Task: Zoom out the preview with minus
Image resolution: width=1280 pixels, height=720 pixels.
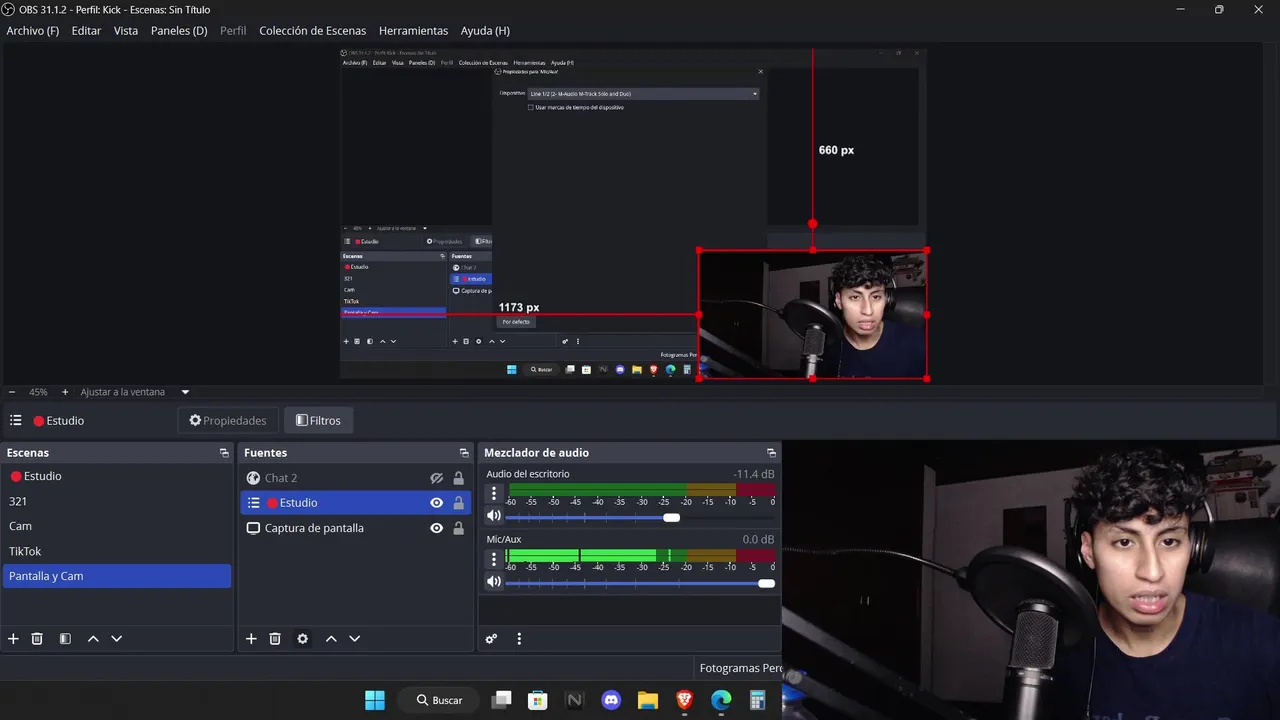Action: (12, 392)
